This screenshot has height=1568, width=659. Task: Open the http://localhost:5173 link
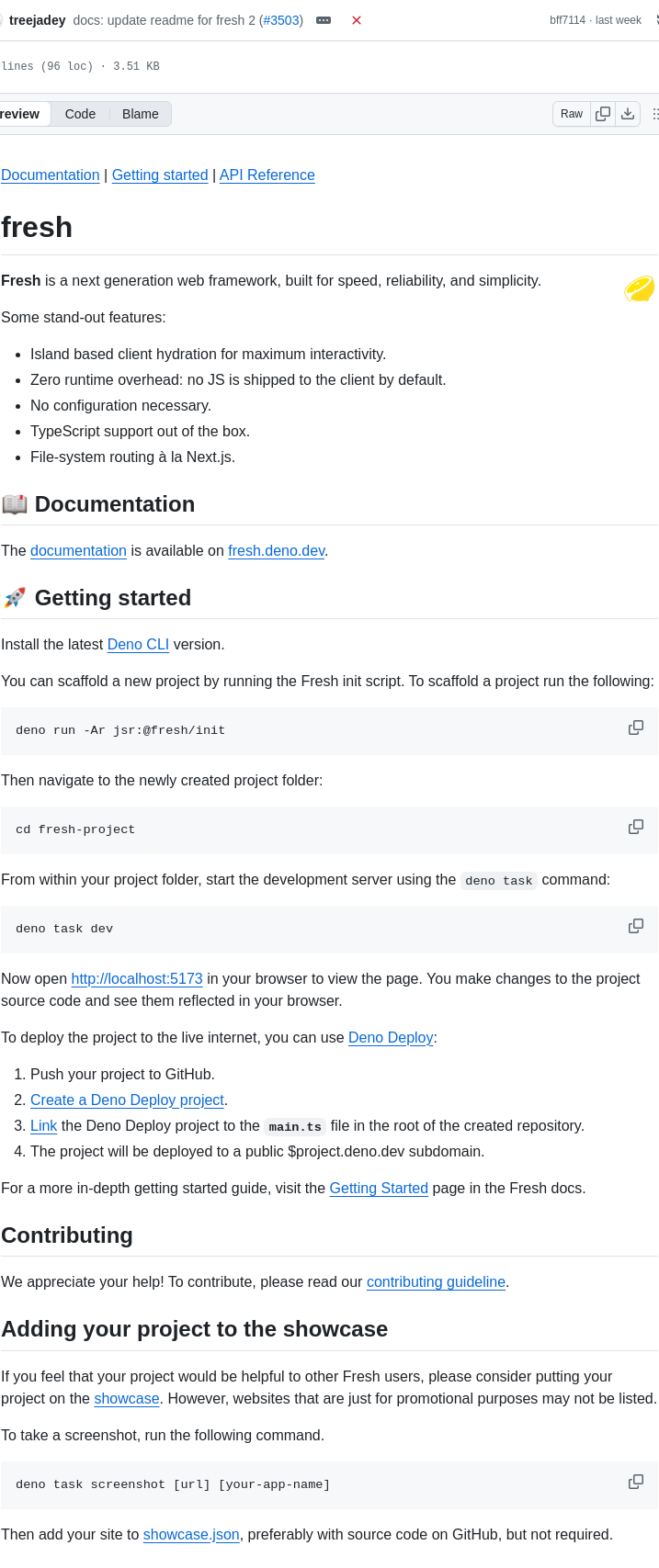click(137, 978)
